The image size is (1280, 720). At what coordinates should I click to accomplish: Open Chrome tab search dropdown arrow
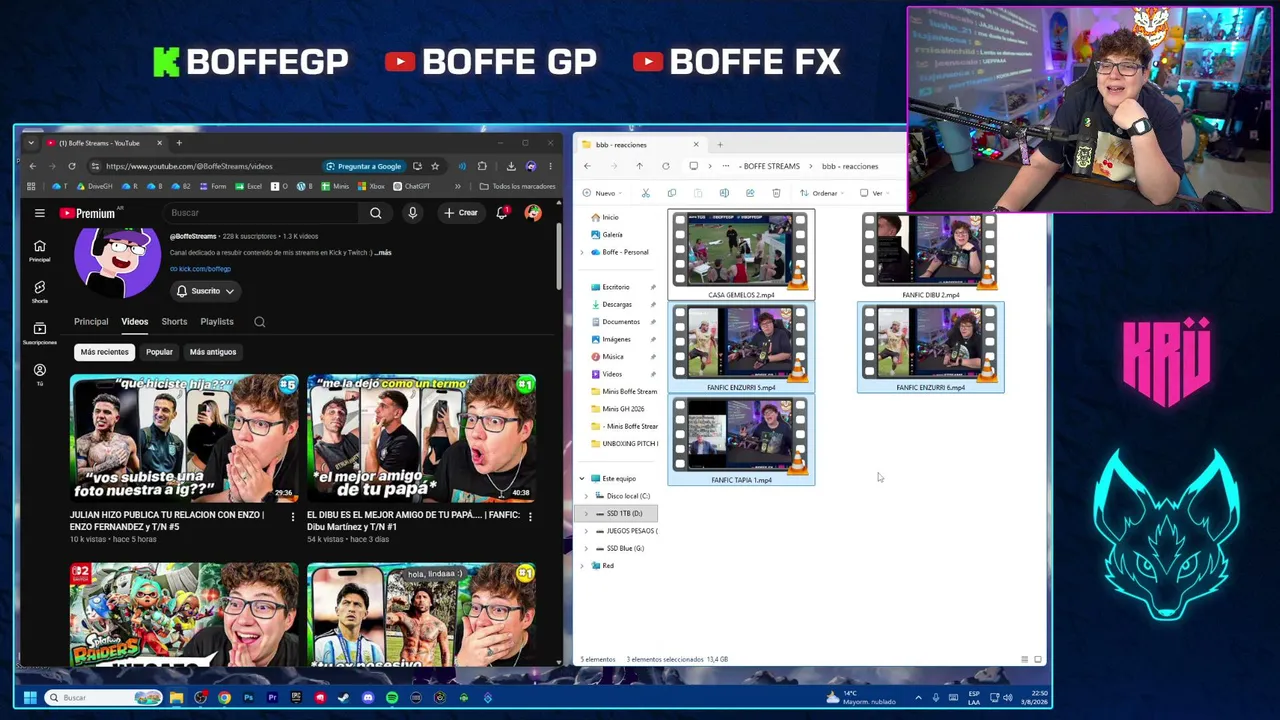pyautogui.click(x=31, y=143)
